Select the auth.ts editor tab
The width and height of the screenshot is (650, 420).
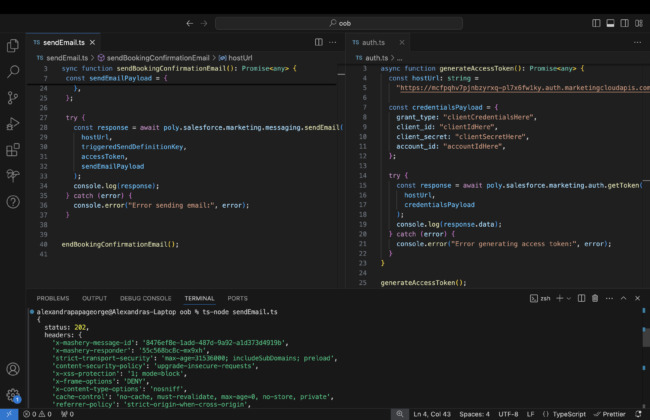coord(373,42)
